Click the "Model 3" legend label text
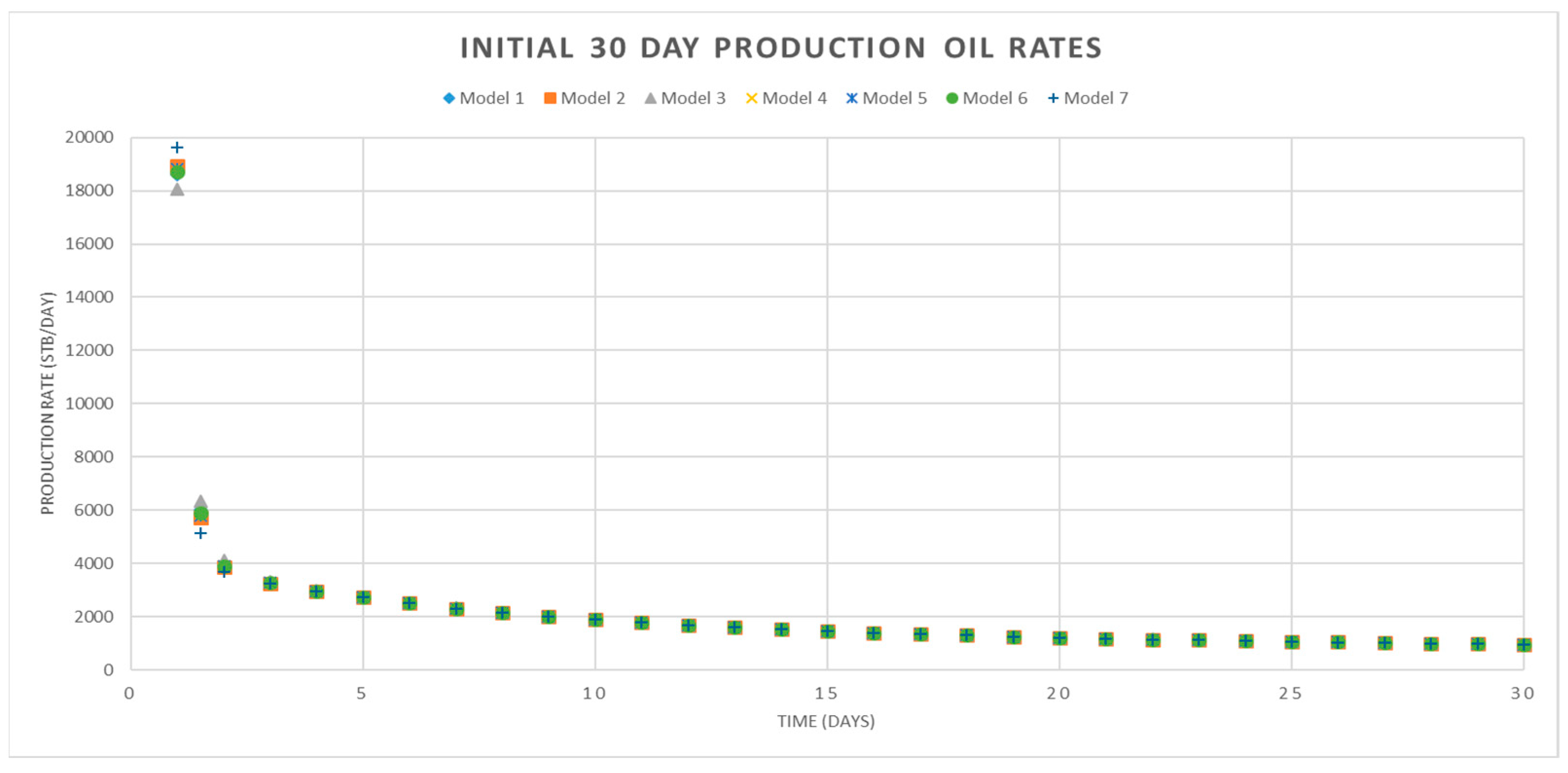The height and width of the screenshot is (773, 1568). (x=694, y=98)
